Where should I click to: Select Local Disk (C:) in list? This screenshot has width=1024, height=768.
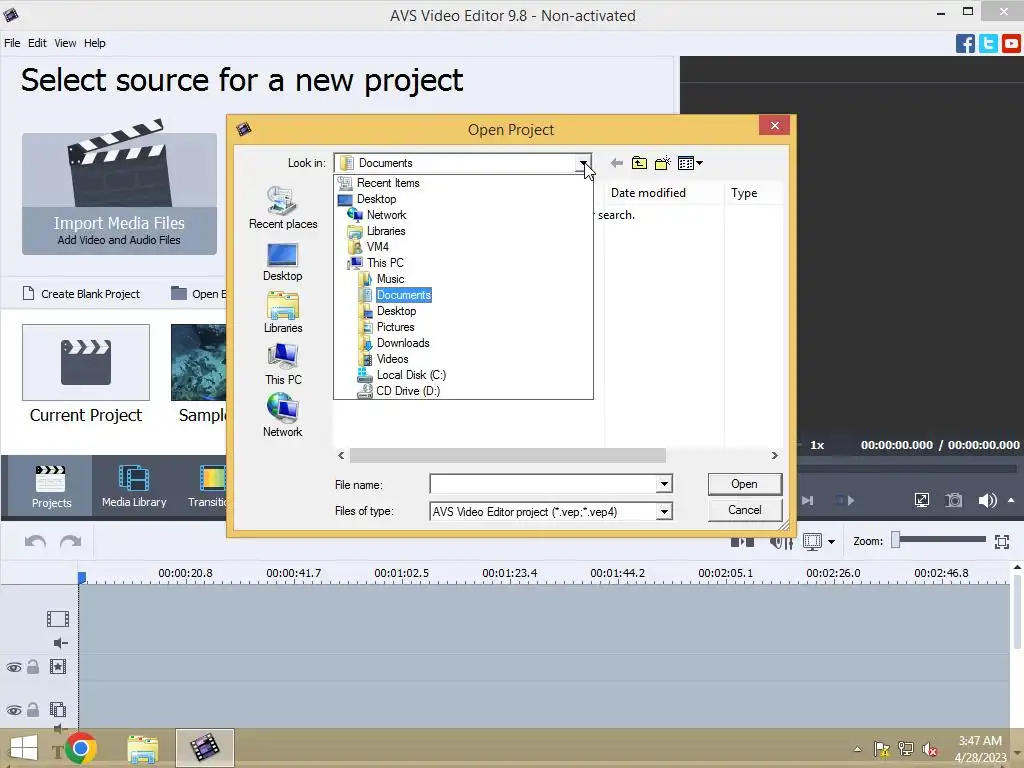tap(411, 375)
